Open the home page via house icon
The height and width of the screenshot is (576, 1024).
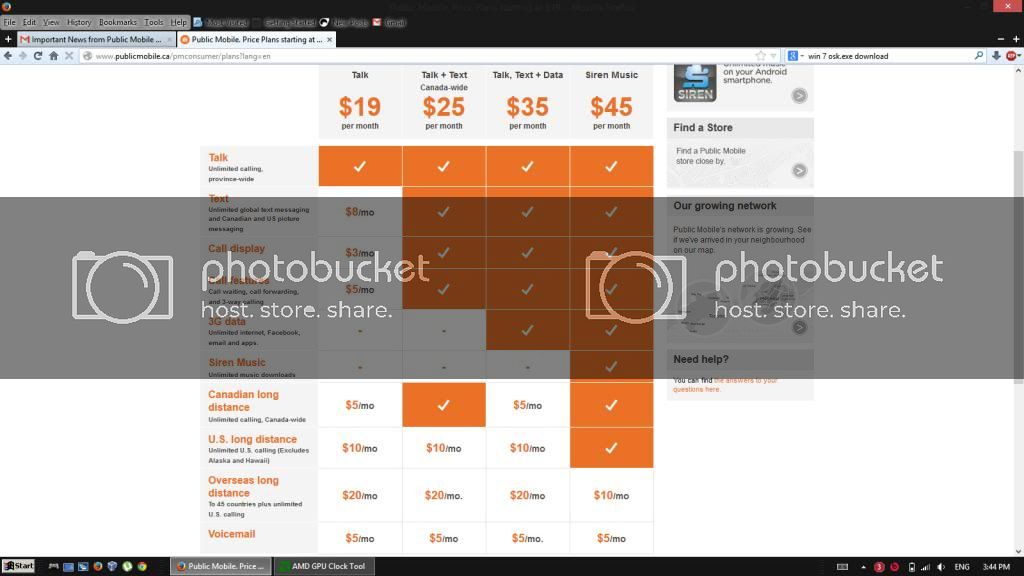[x=54, y=56]
